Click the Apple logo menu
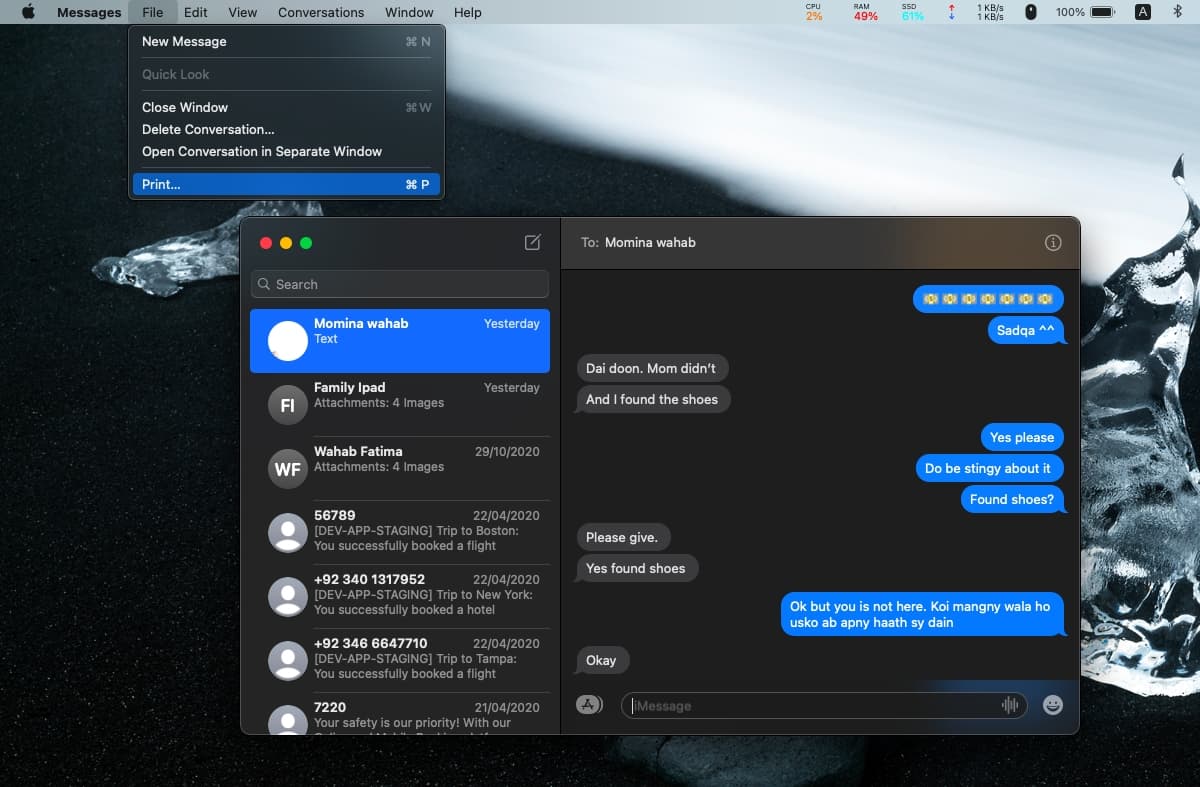Viewport: 1200px width, 787px height. [x=28, y=12]
